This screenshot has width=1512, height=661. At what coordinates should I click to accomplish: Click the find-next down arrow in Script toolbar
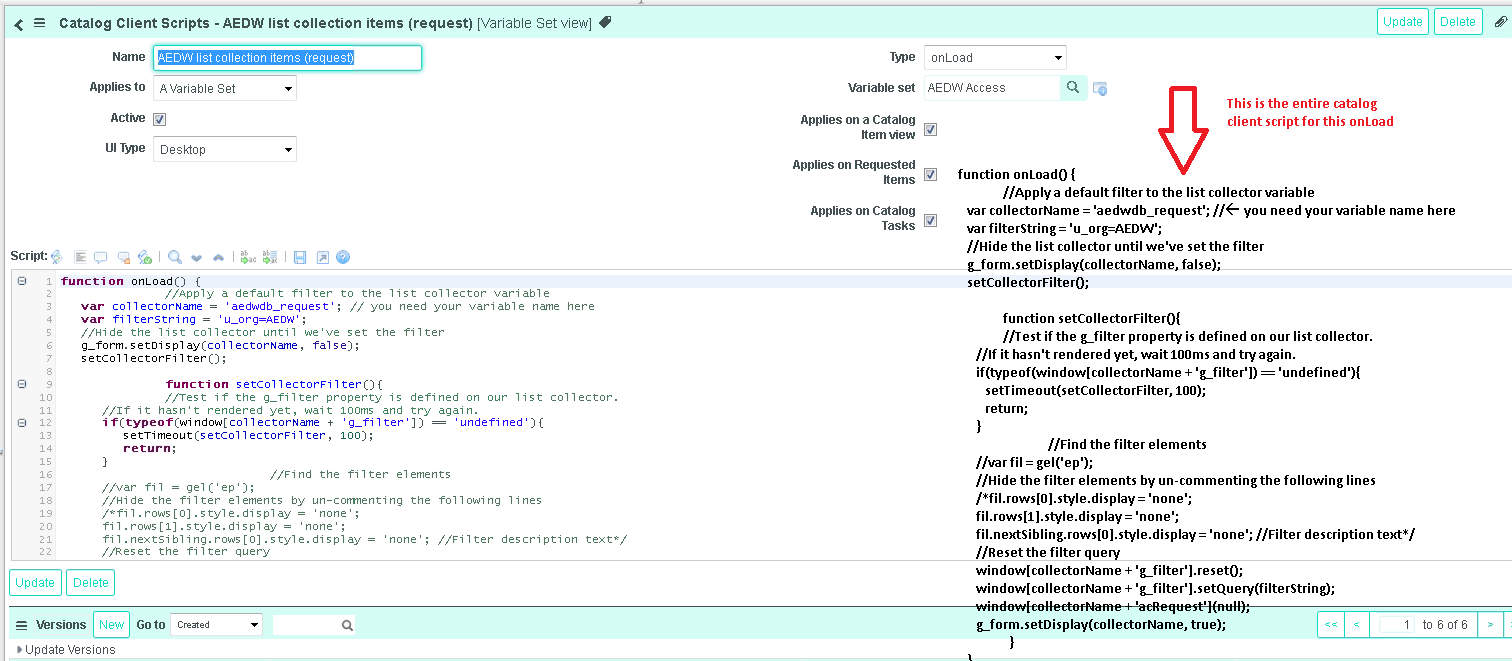point(196,257)
